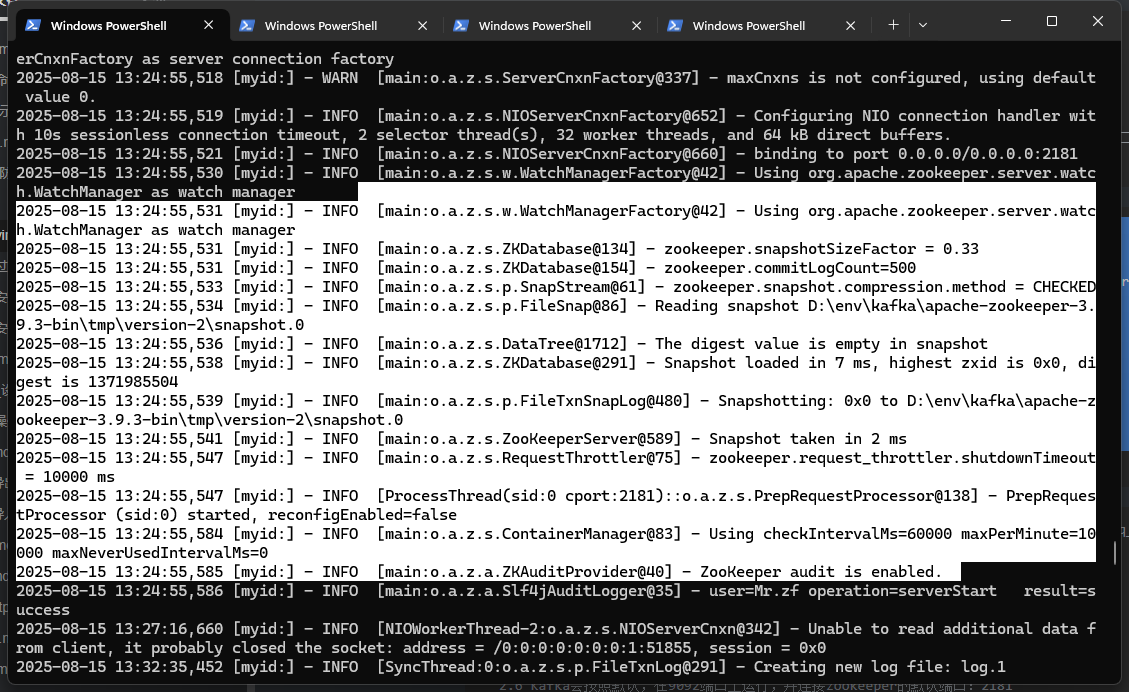Click '= 10000 ms' line
Screen dimensions: 1129x692
[x=70, y=477]
